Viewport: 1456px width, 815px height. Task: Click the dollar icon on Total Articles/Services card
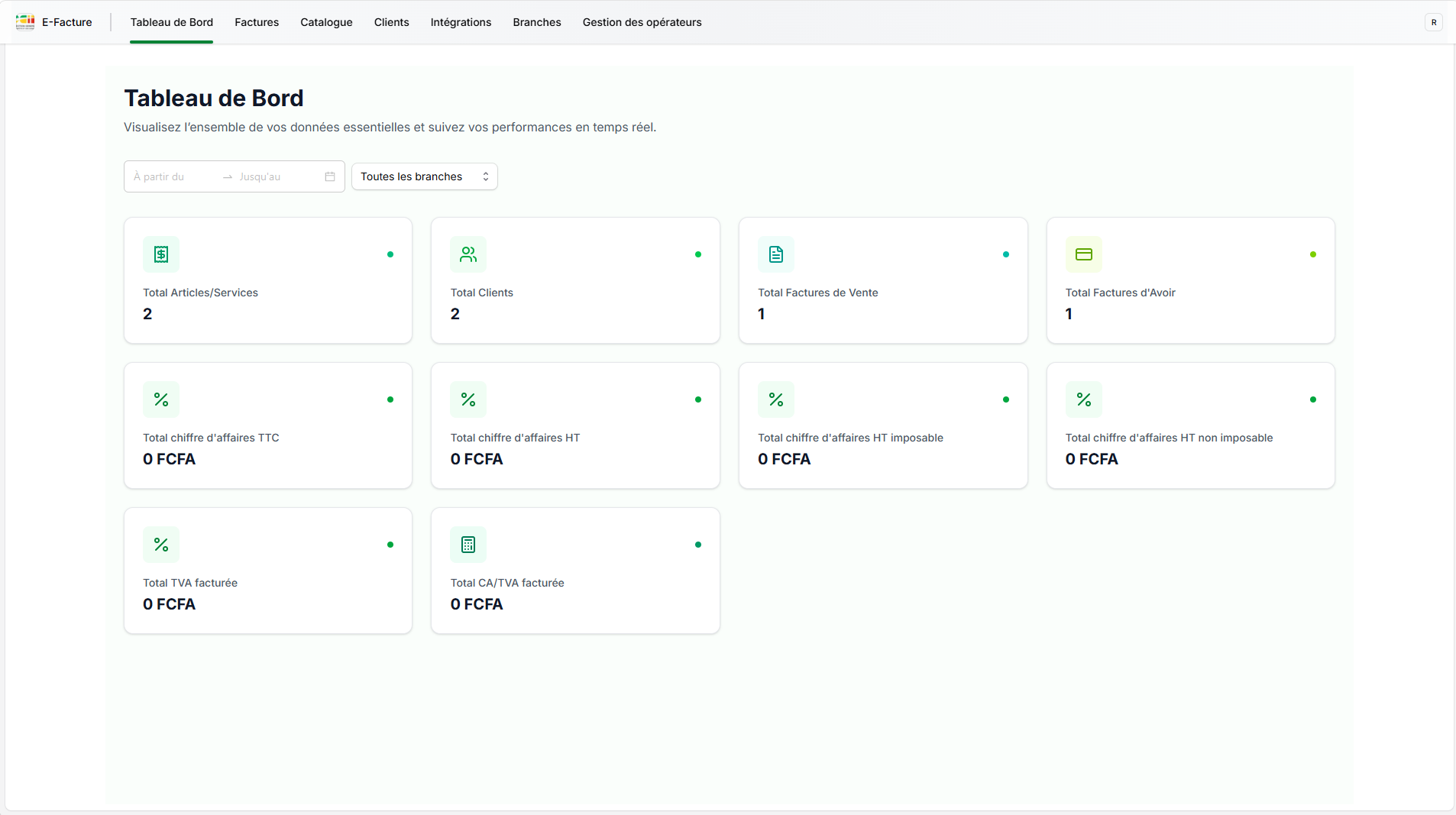click(x=160, y=254)
